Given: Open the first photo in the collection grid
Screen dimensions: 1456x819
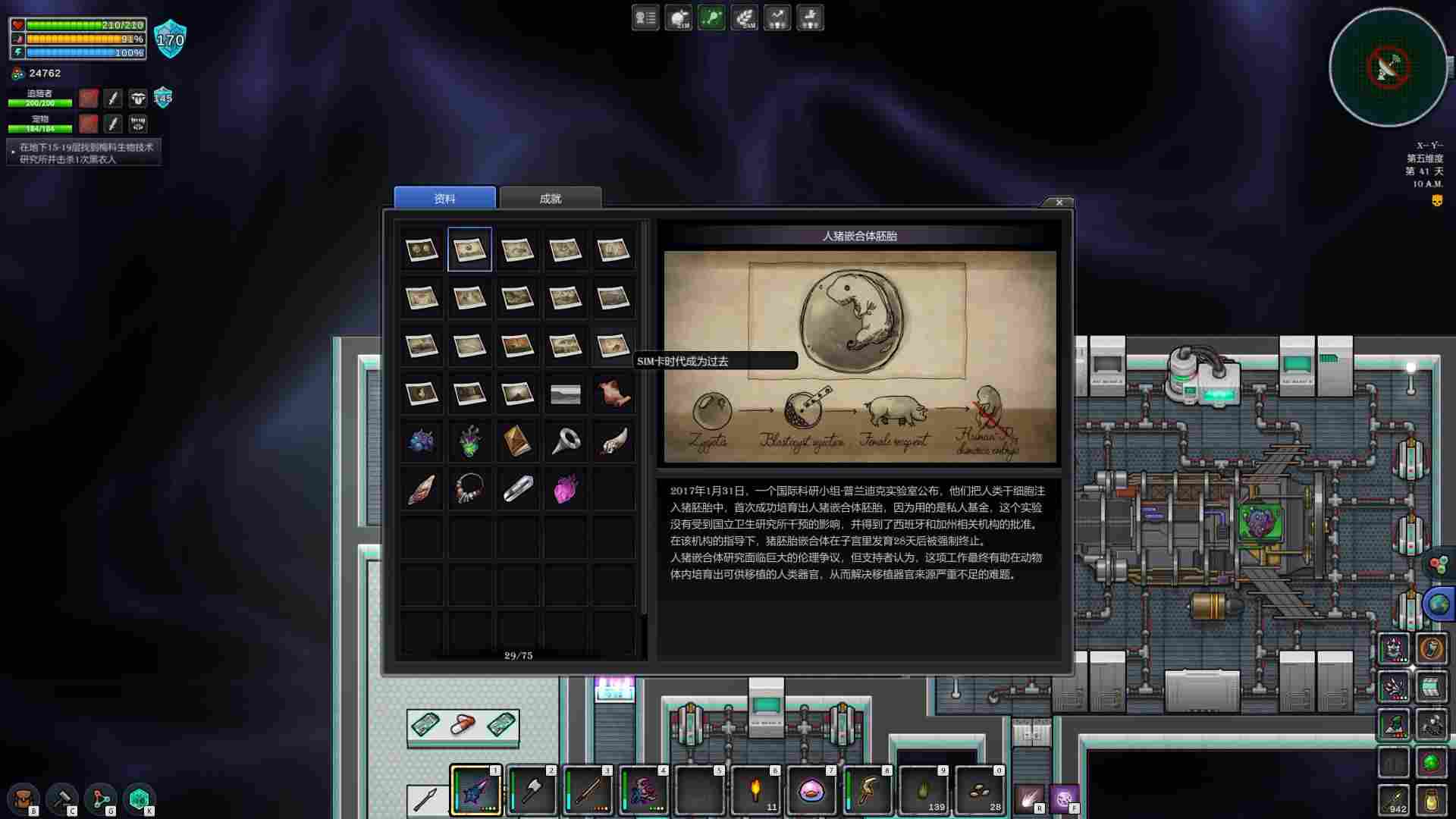Looking at the screenshot, I should (422, 249).
